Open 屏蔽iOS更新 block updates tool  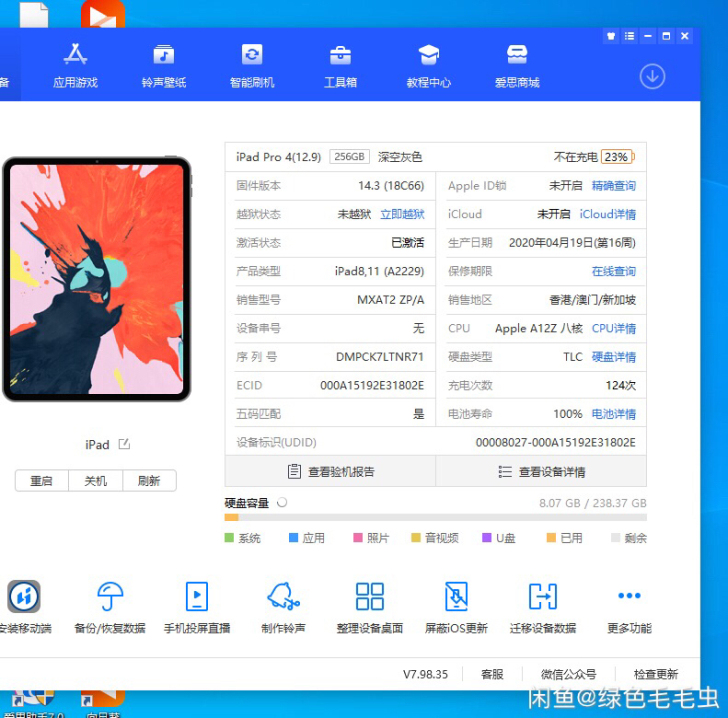tap(456, 606)
